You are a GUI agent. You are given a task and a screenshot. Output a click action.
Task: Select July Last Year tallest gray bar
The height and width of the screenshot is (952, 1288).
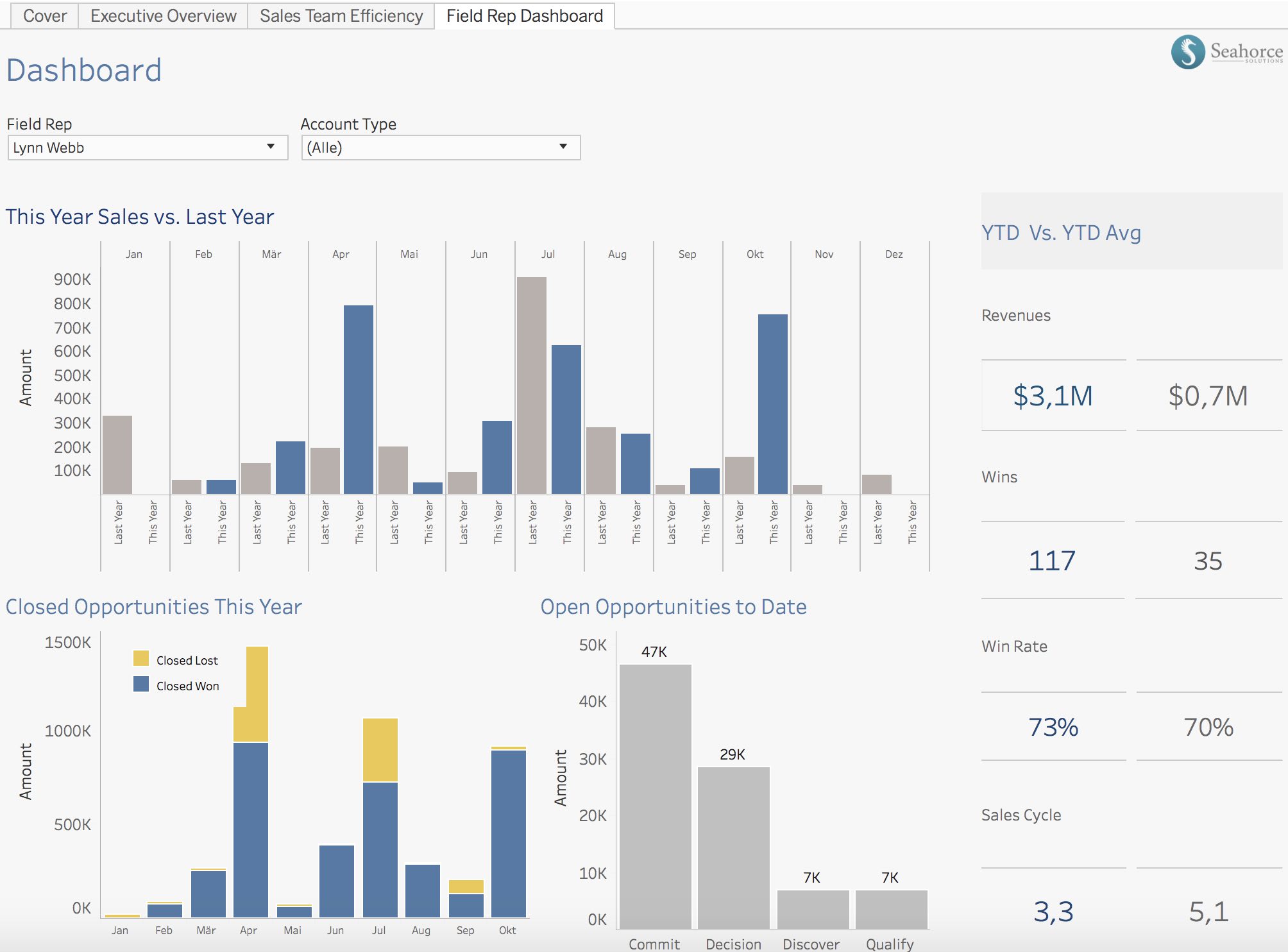point(532,385)
